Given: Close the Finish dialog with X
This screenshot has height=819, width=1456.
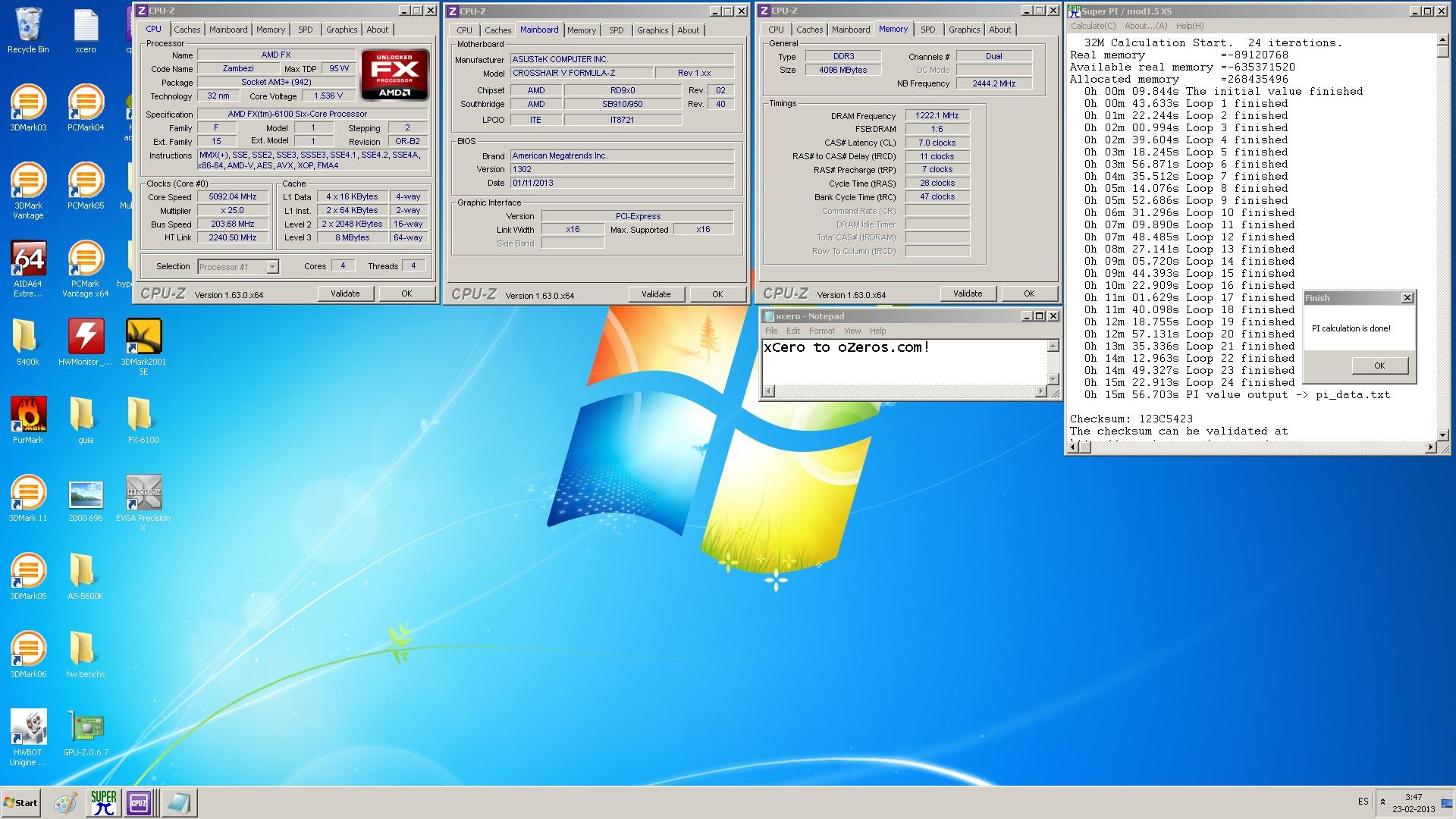Looking at the screenshot, I should pos(1407,298).
